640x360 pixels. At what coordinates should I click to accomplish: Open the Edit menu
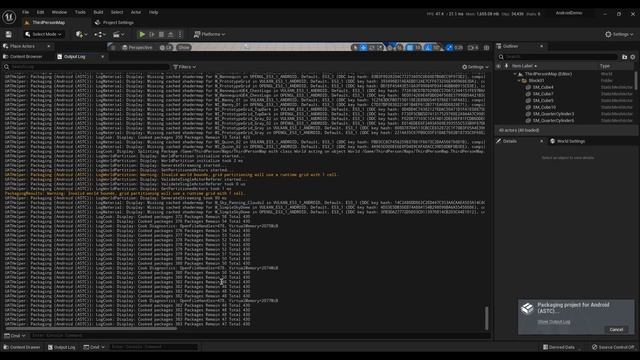(40, 12)
